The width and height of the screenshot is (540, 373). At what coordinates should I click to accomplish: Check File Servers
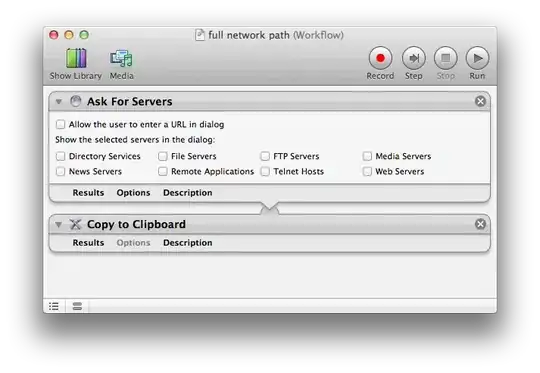pos(163,156)
